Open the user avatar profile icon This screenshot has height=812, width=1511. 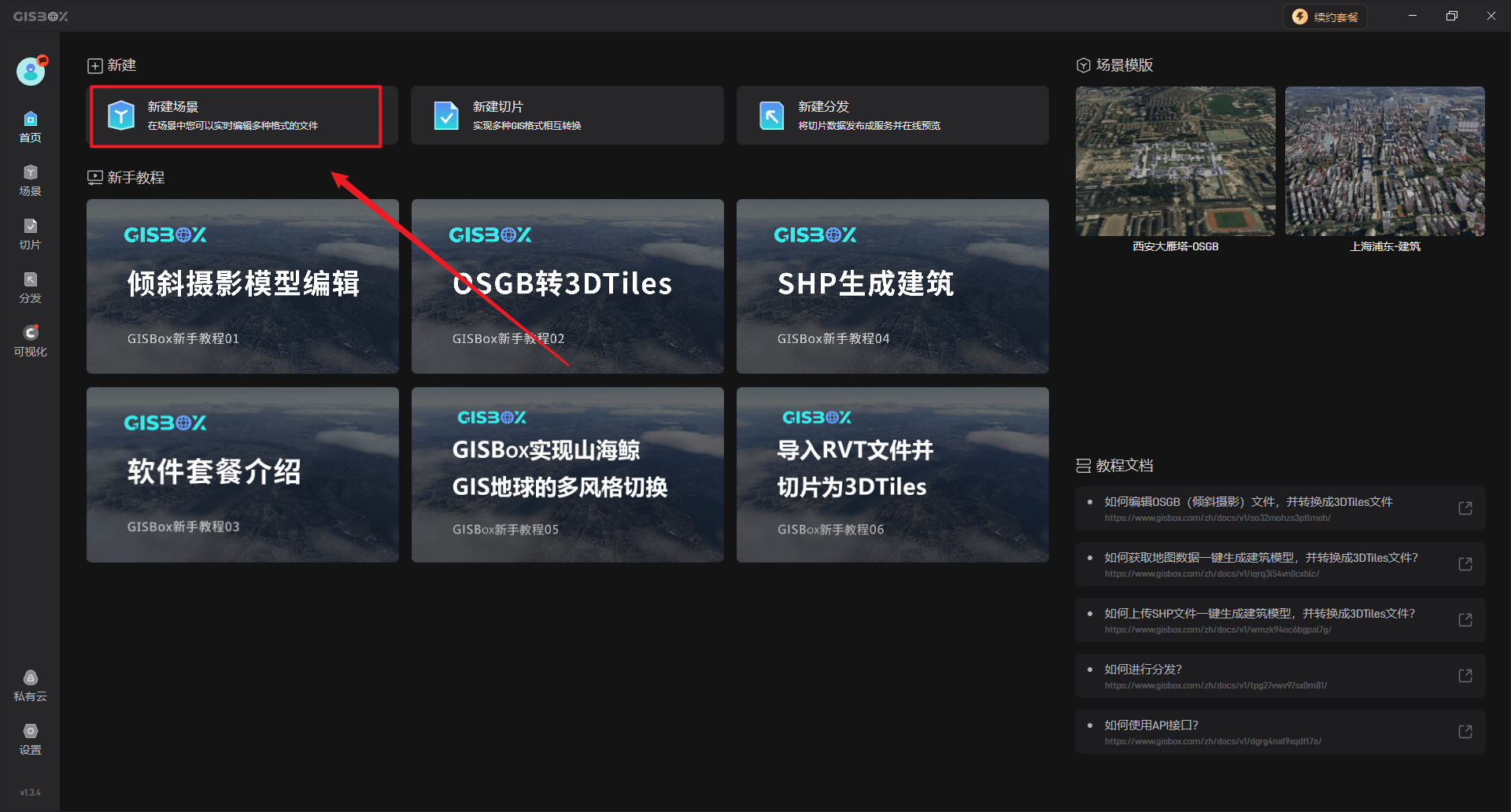pos(31,72)
